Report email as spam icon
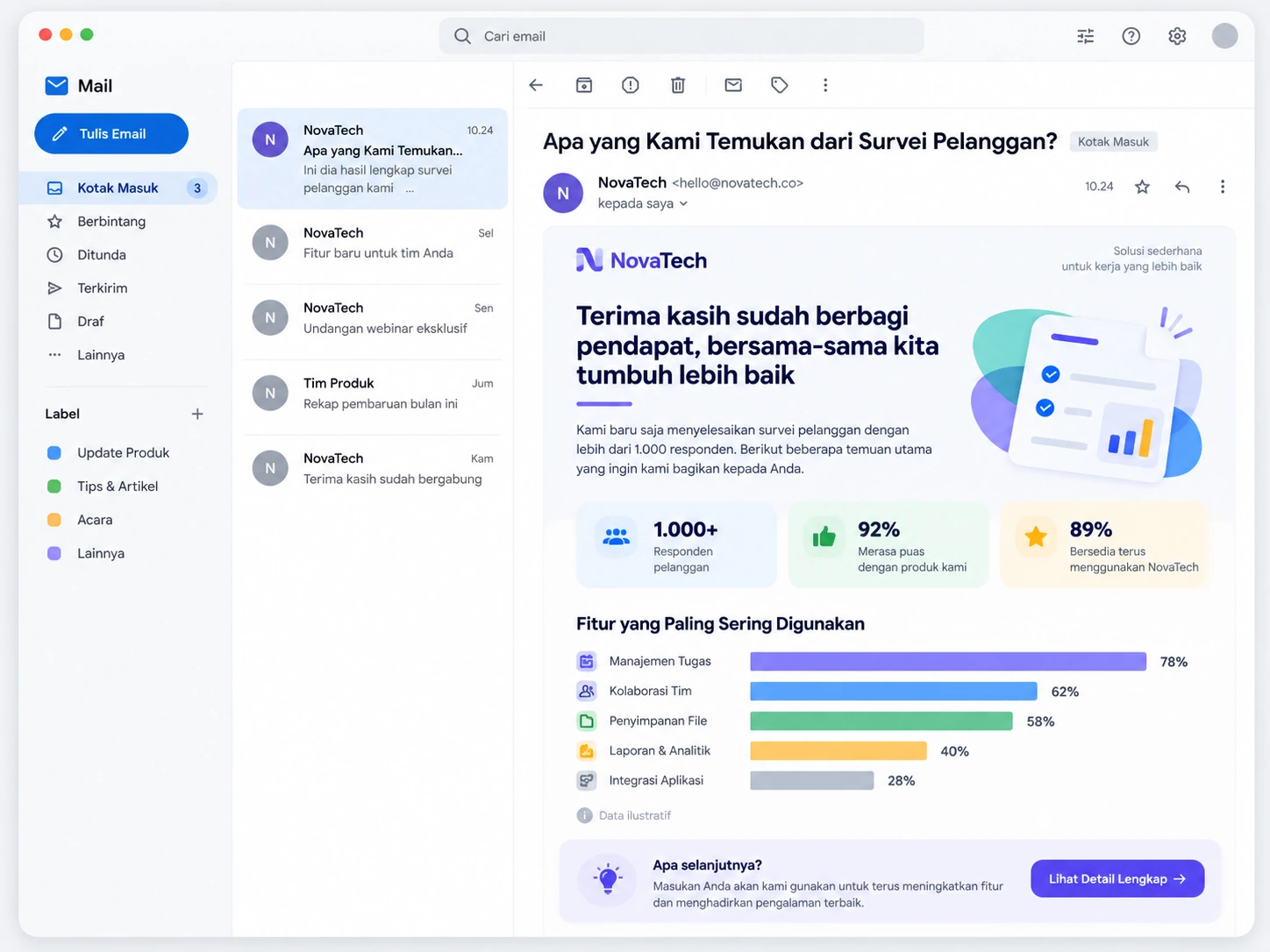Screen dimensions: 1270x952 point(630,85)
